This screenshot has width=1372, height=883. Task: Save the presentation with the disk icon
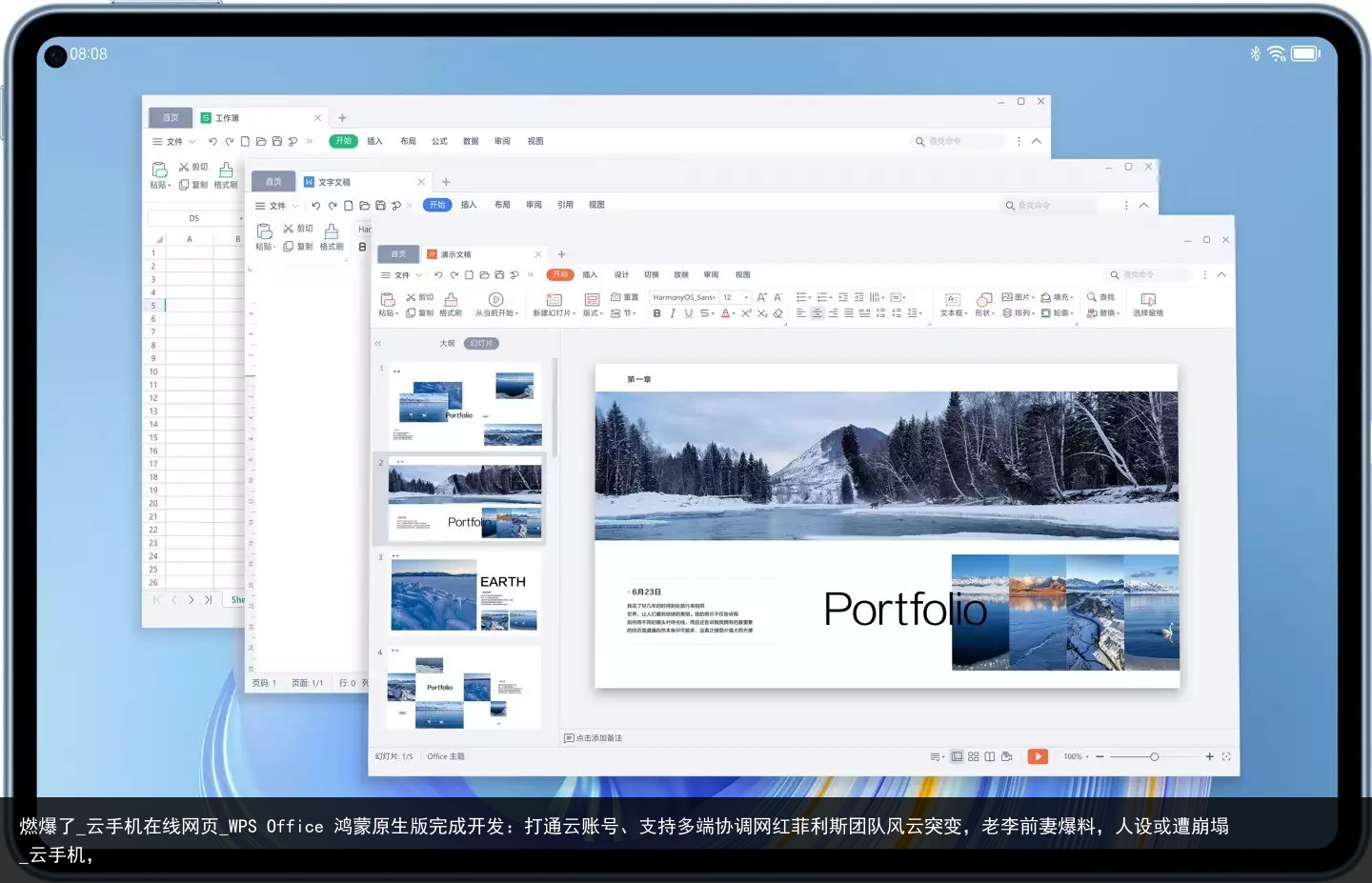499,274
